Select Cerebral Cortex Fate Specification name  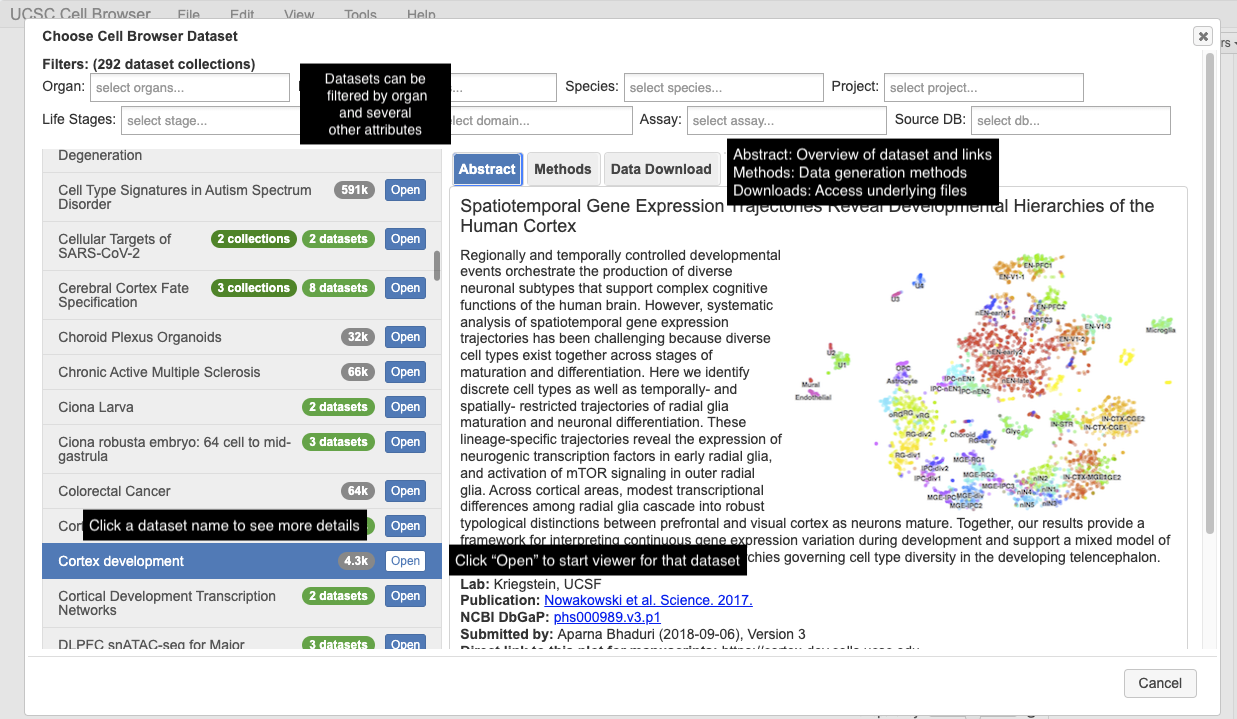(x=124, y=295)
